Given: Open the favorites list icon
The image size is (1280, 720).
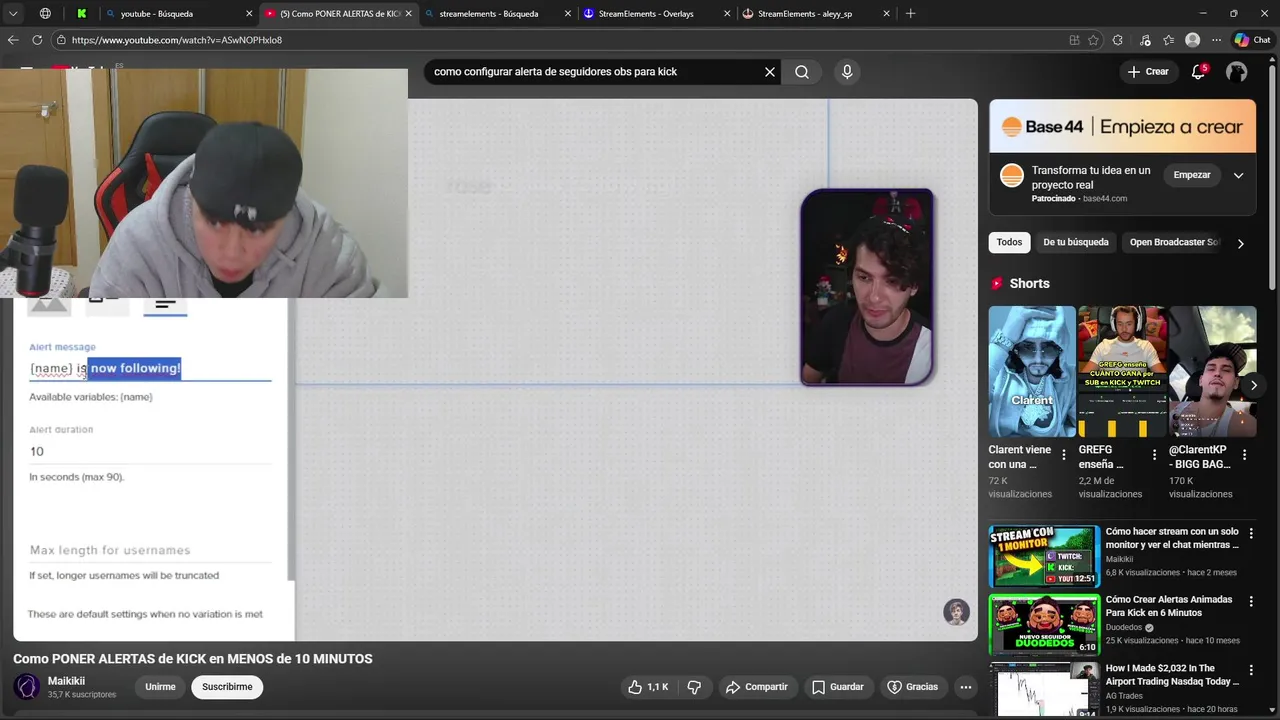Looking at the screenshot, I should click(x=1168, y=40).
